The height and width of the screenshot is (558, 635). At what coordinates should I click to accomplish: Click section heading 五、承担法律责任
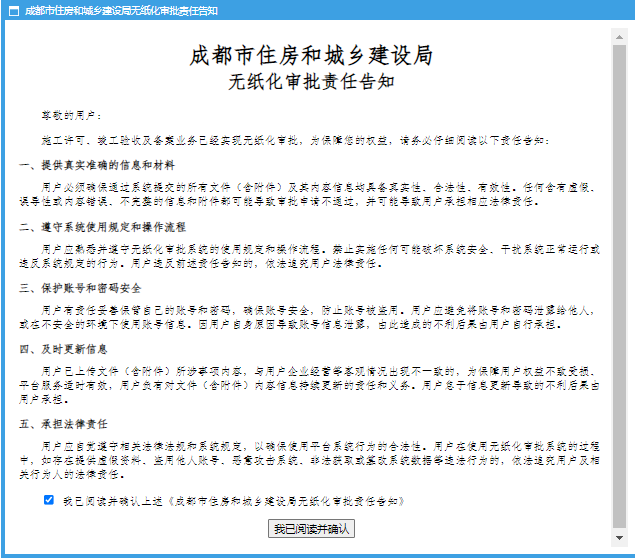tap(63, 424)
